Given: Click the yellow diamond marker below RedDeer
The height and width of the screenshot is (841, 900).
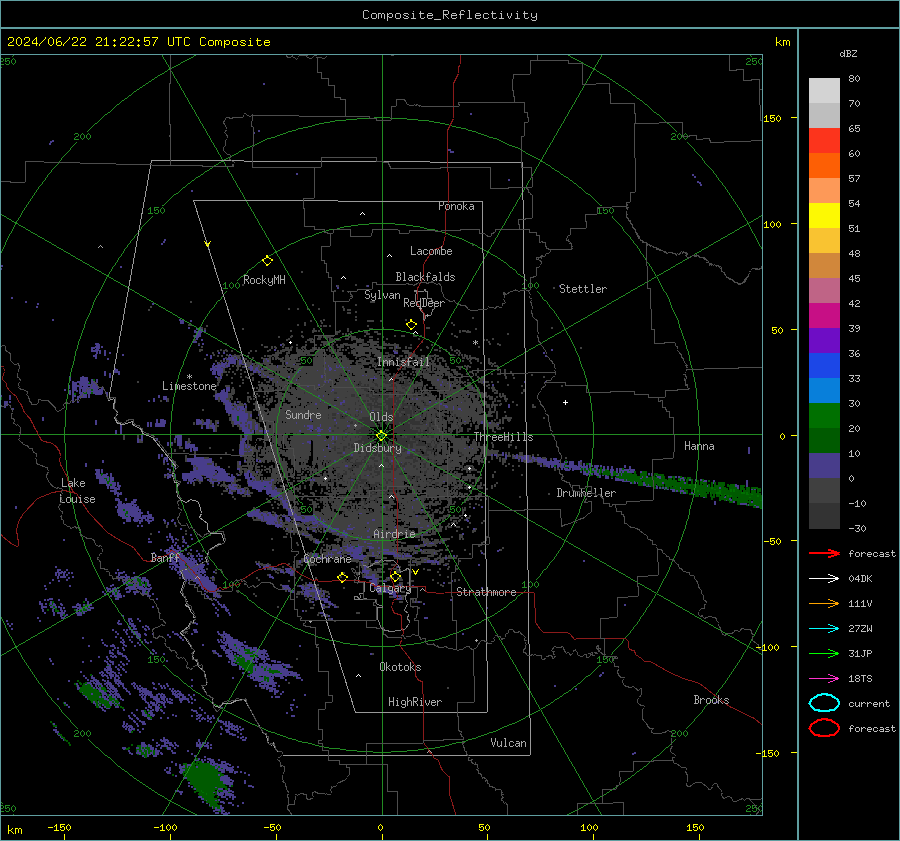Looking at the screenshot, I should coord(411,325).
